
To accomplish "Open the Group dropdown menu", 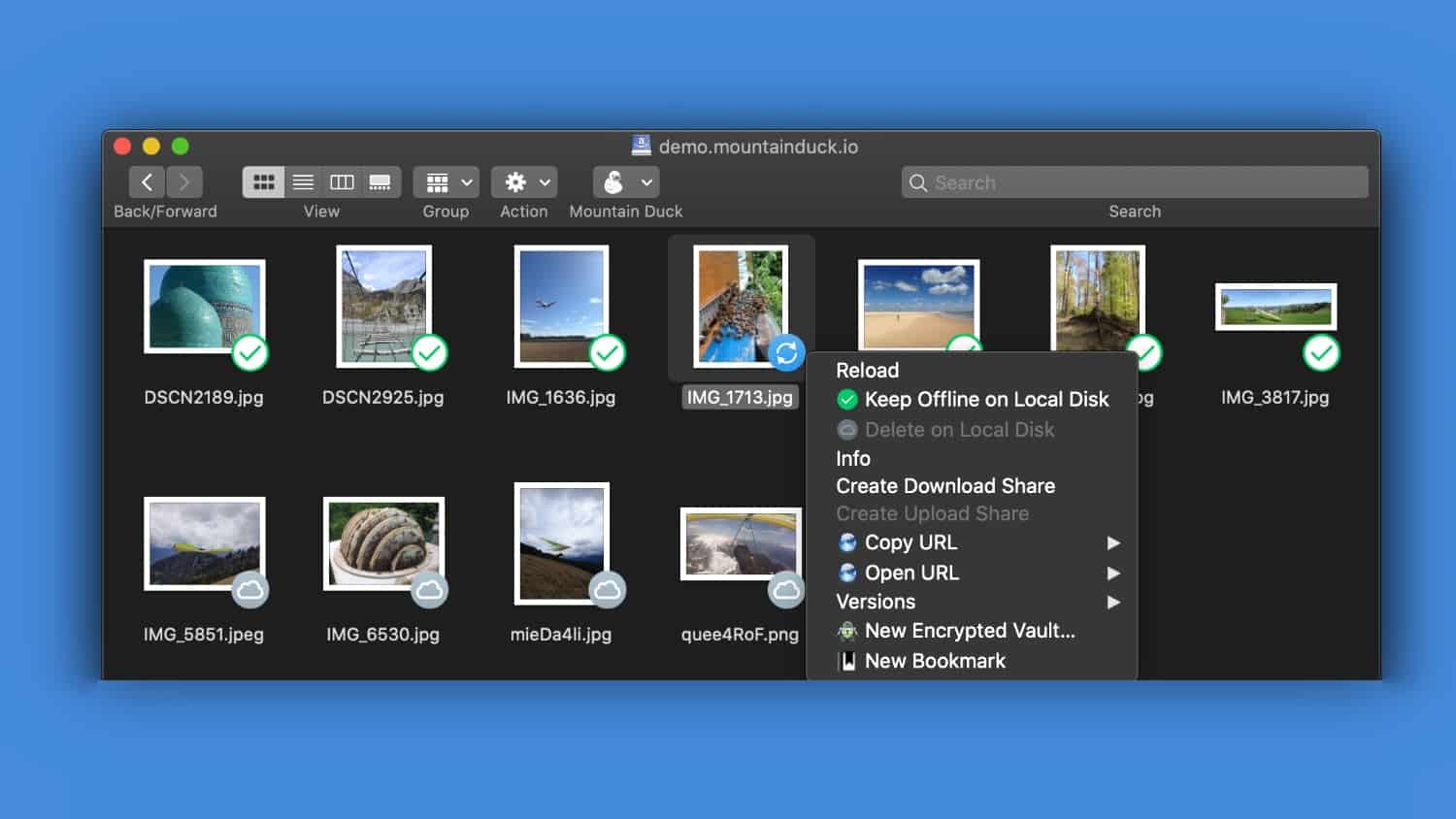I will (x=447, y=182).
